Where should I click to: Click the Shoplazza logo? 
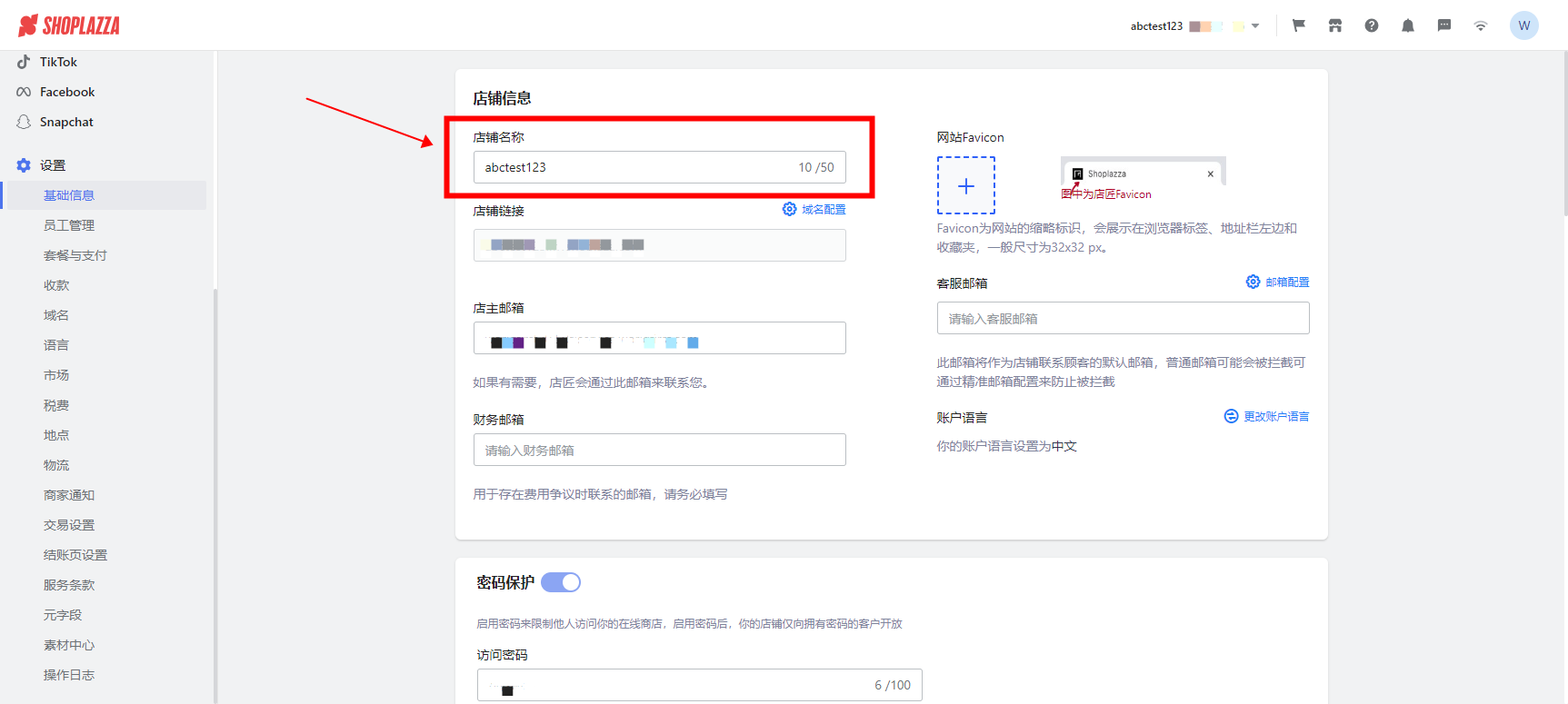(69, 25)
